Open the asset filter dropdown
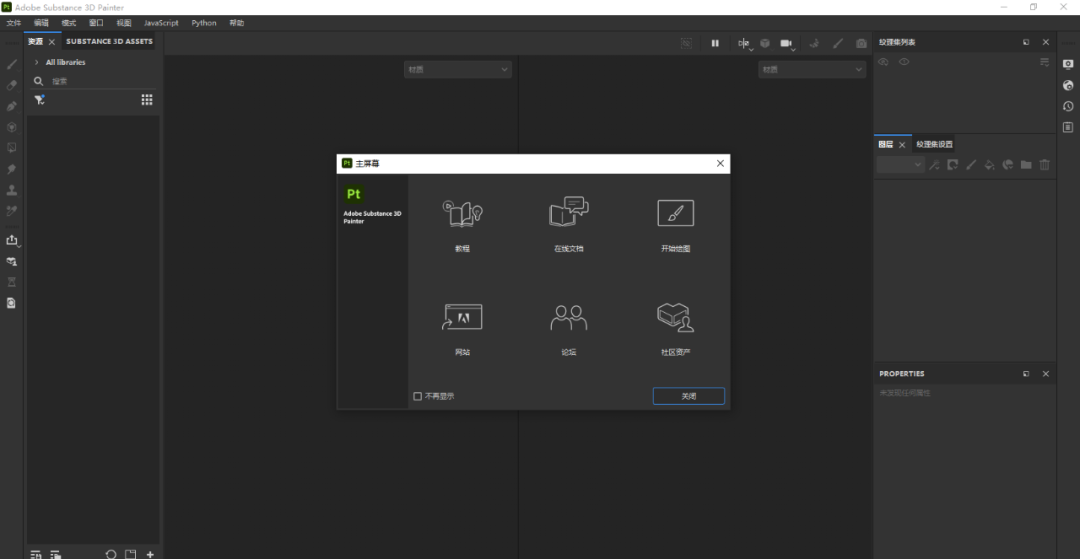The width and height of the screenshot is (1080, 559). pos(40,100)
